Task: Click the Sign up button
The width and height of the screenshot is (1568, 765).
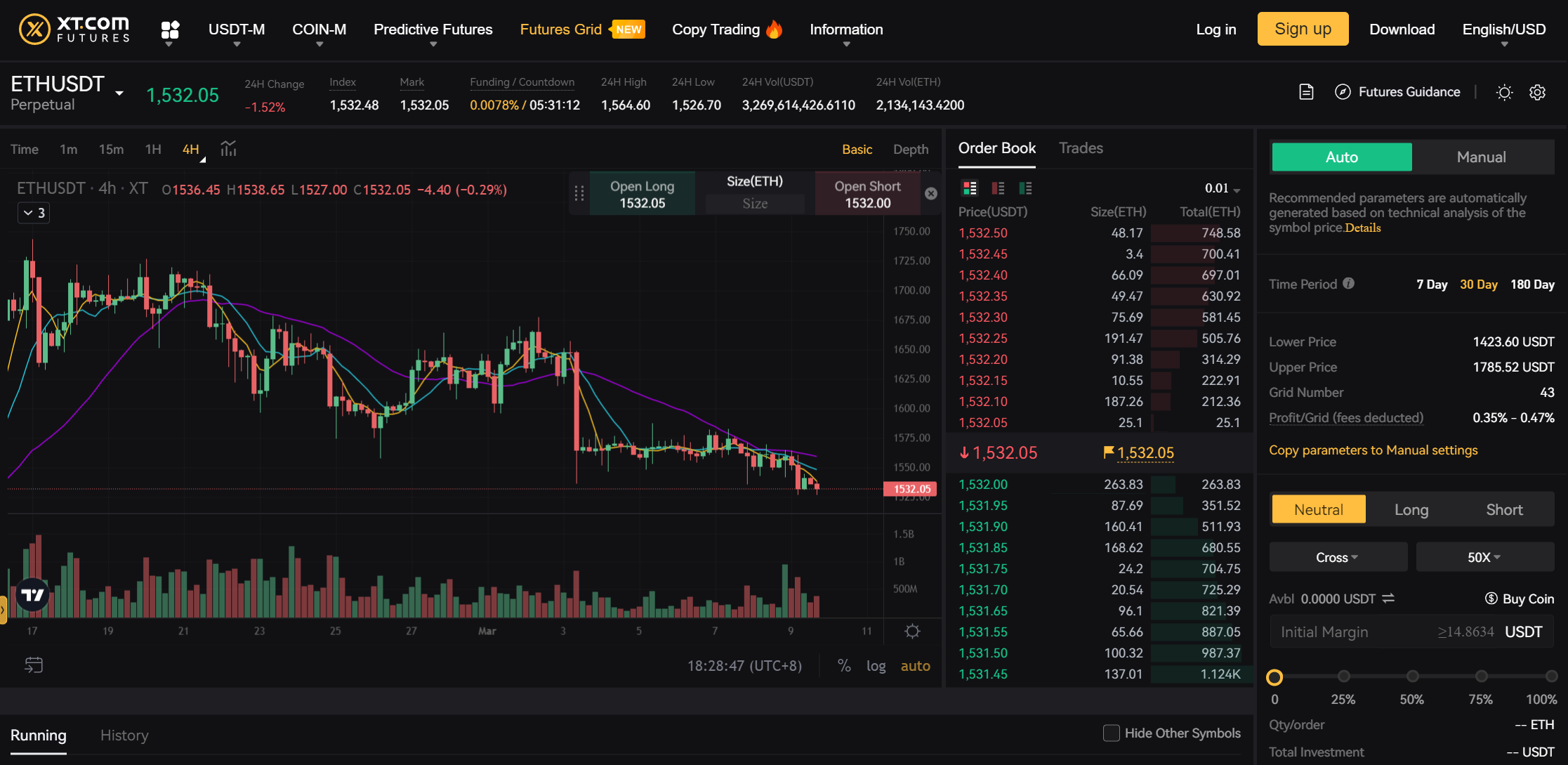Action: (1303, 29)
